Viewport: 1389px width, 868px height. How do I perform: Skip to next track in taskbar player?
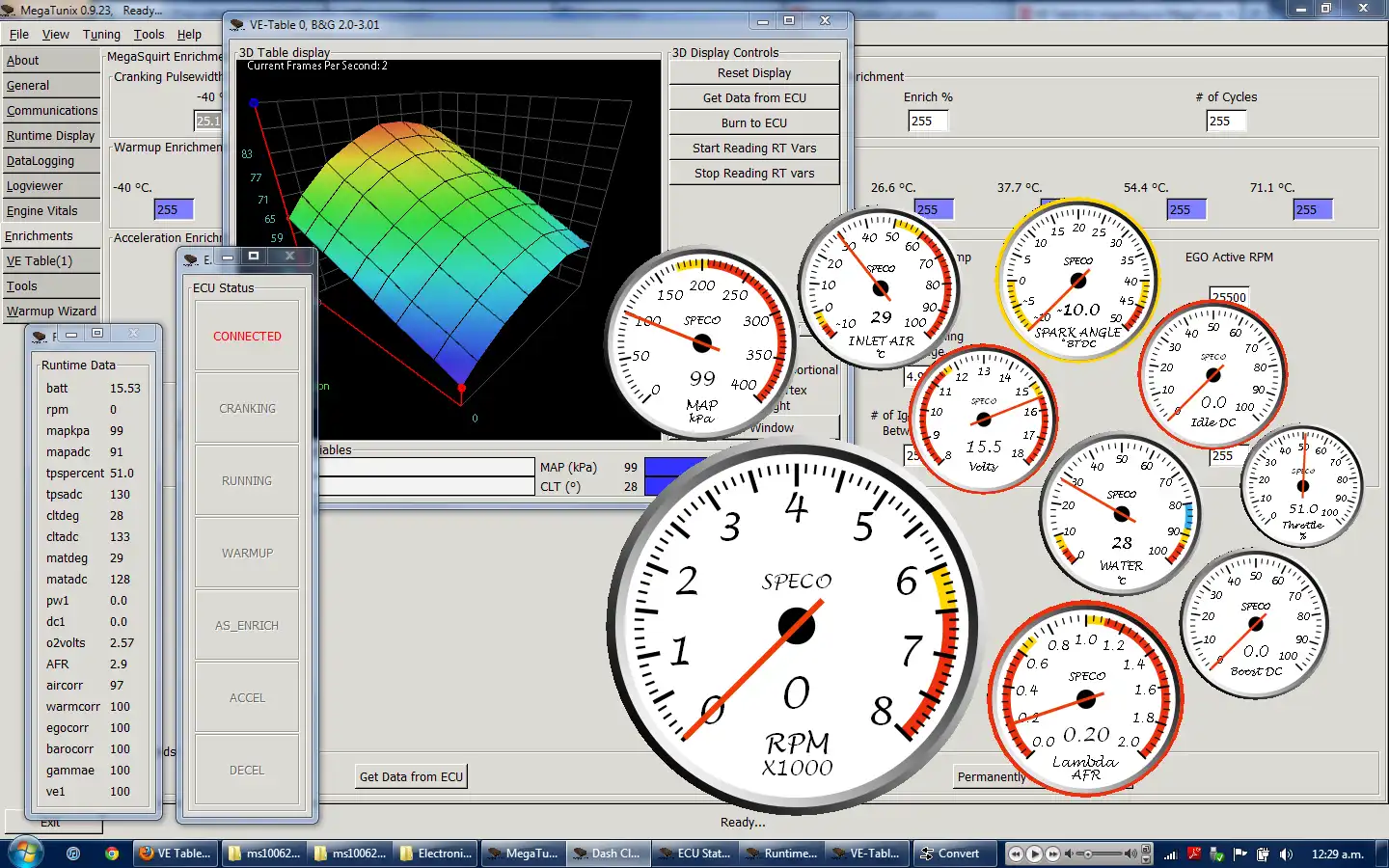click(x=1053, y=854)
